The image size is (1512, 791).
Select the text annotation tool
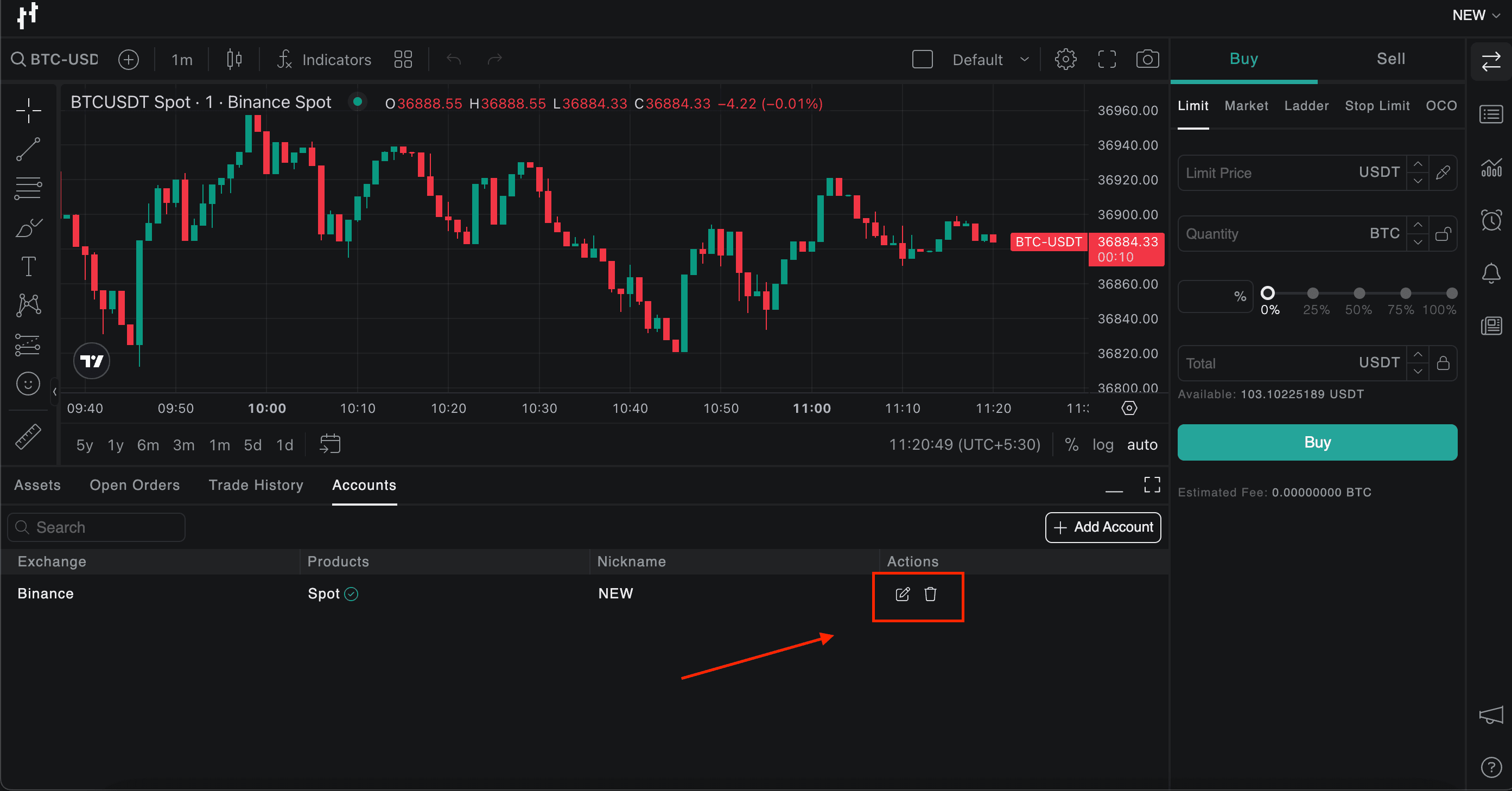pyautogui.click(x=28, y=266)
